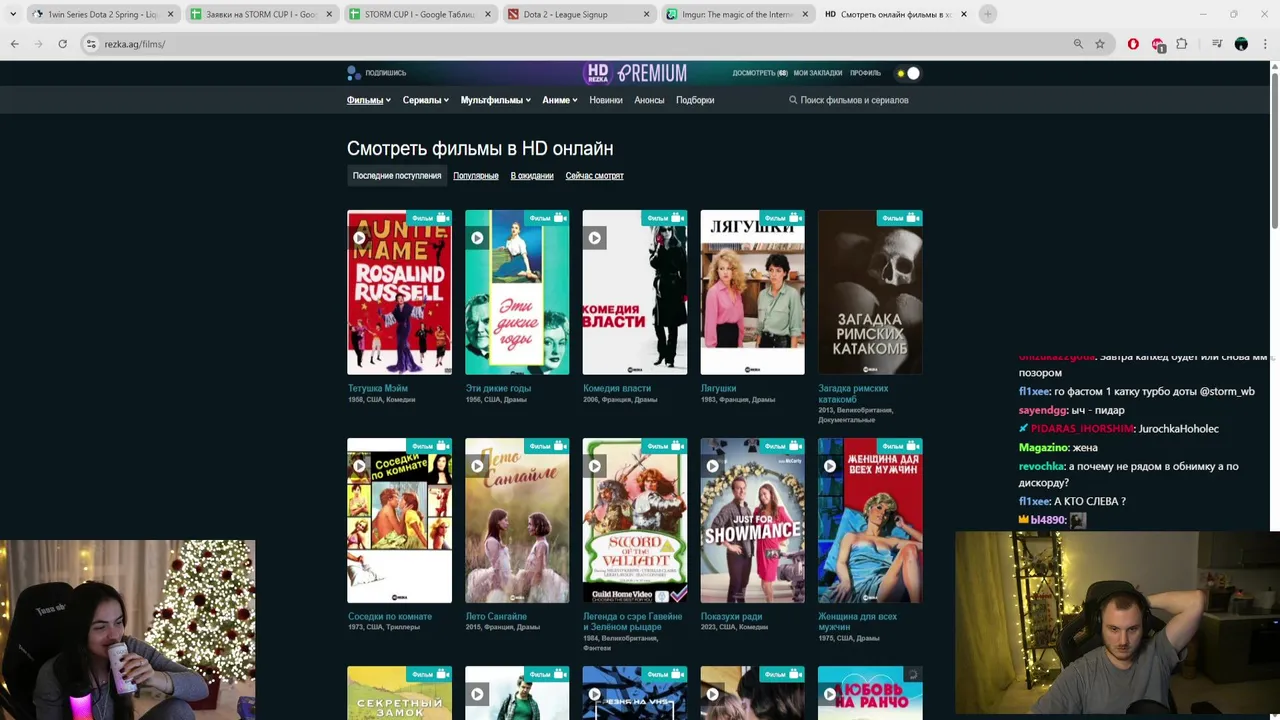Screen dimensions: 1280x720
Task: Open the Extensions puzzle icon
Action: [1182, 44]
